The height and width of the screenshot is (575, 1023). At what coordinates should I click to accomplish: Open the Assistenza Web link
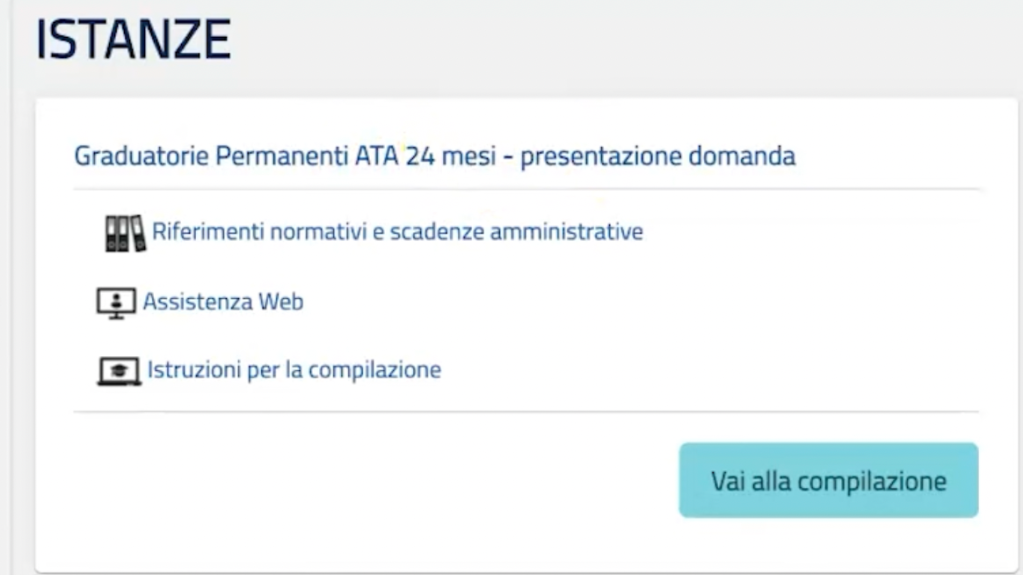pos(223,301)
